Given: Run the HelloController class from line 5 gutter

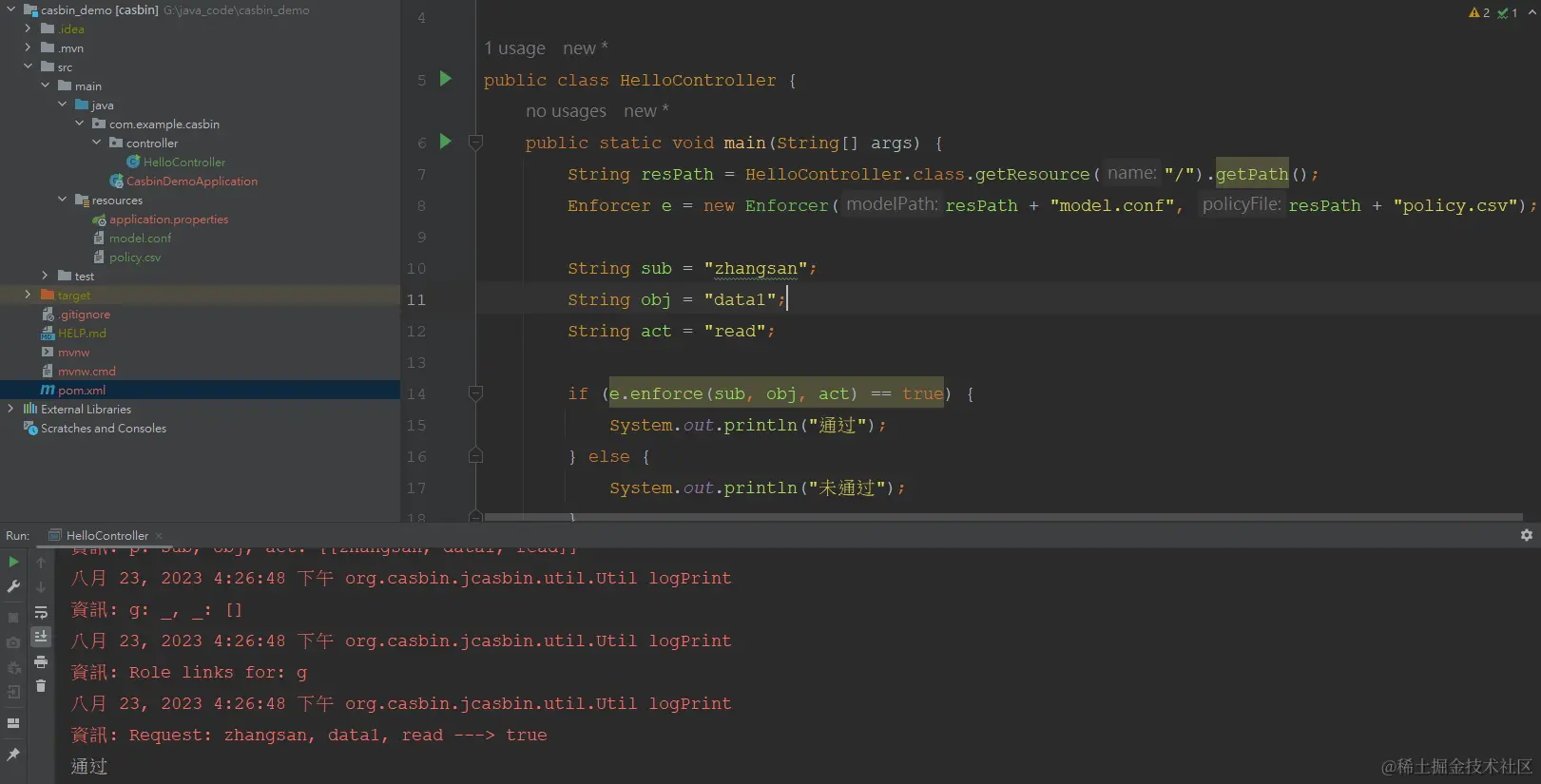Looking at the screenshot, I should [x=445, y=79].
